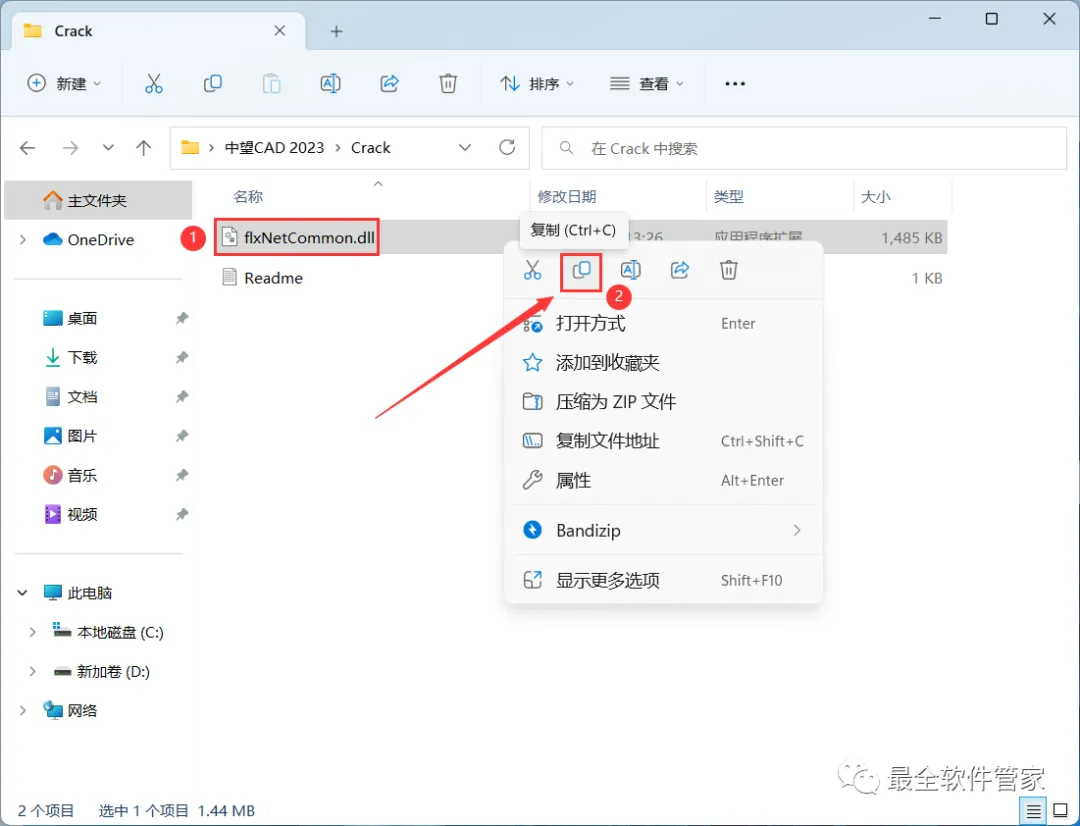This screenshot has height=826, width=1080.
Task: Open the 排序 sort dropdown
Action: pos(537,83)
